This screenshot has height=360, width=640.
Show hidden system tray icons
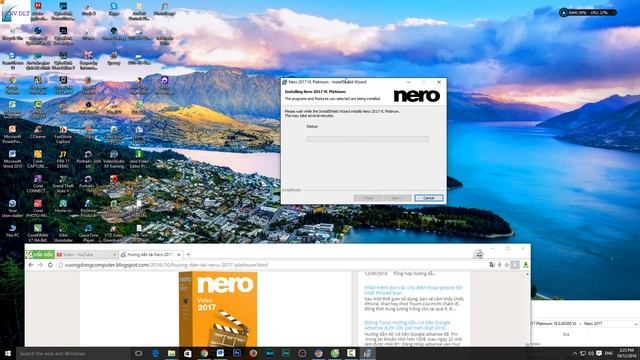coord(575,353)
